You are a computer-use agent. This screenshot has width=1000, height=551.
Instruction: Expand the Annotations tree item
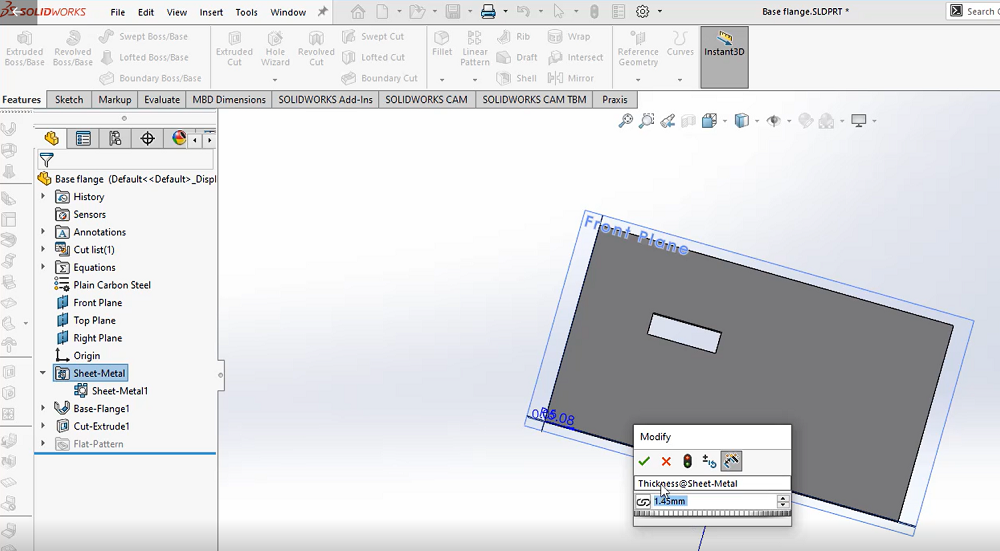click(x=43, y=231)
